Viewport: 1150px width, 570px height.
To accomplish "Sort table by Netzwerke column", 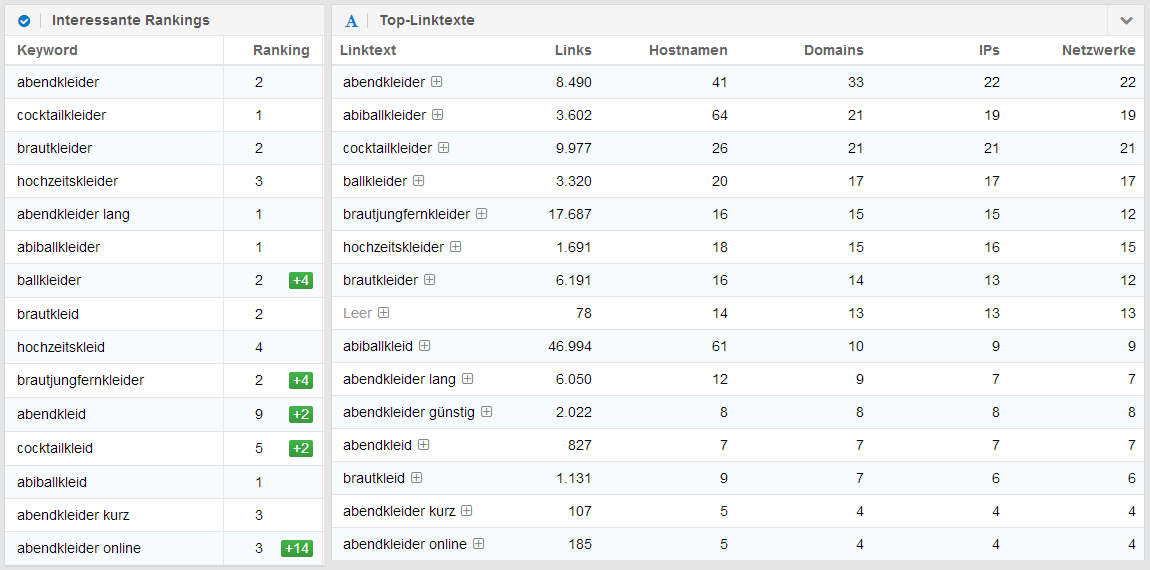I will [x=1098, y=50].
